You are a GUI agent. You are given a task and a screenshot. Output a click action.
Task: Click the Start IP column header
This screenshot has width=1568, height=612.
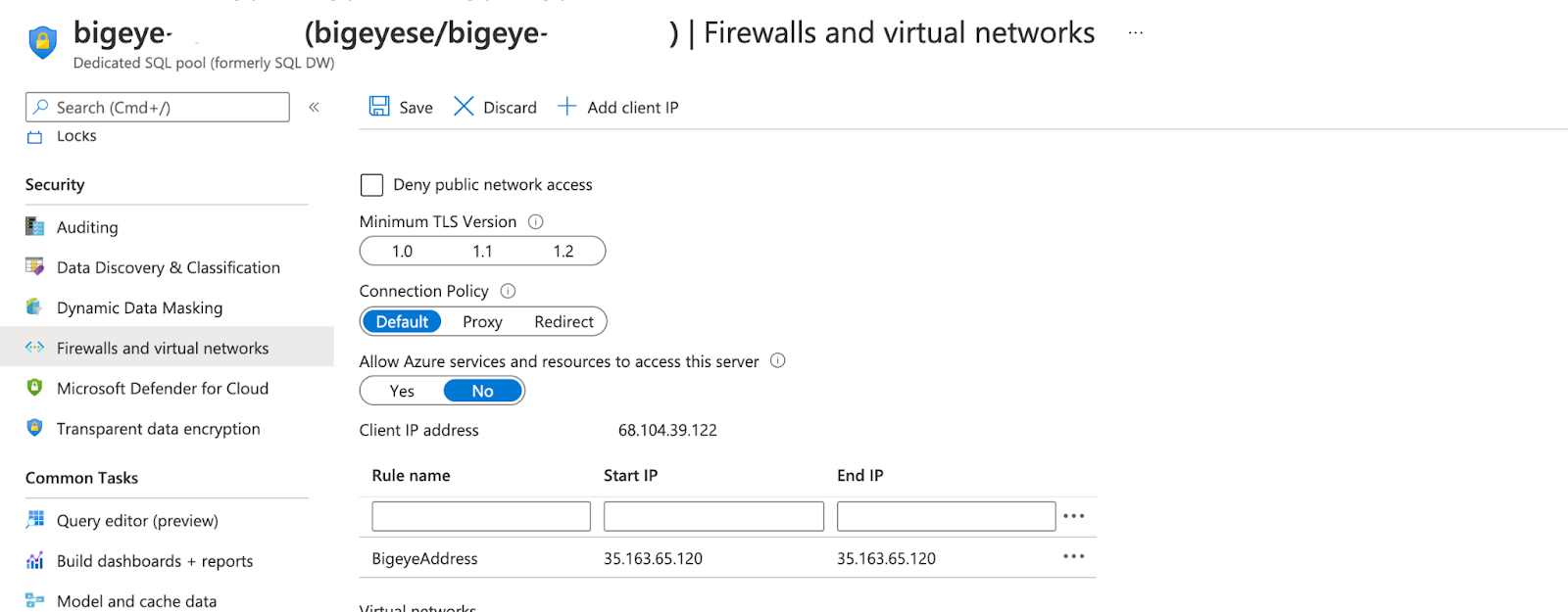click(x=630, y=475)
